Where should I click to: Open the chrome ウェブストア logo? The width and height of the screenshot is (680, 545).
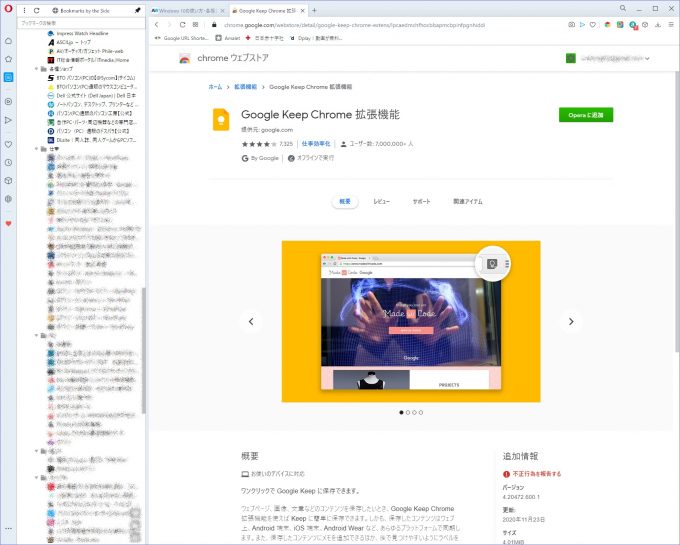(x=224, y=58)
